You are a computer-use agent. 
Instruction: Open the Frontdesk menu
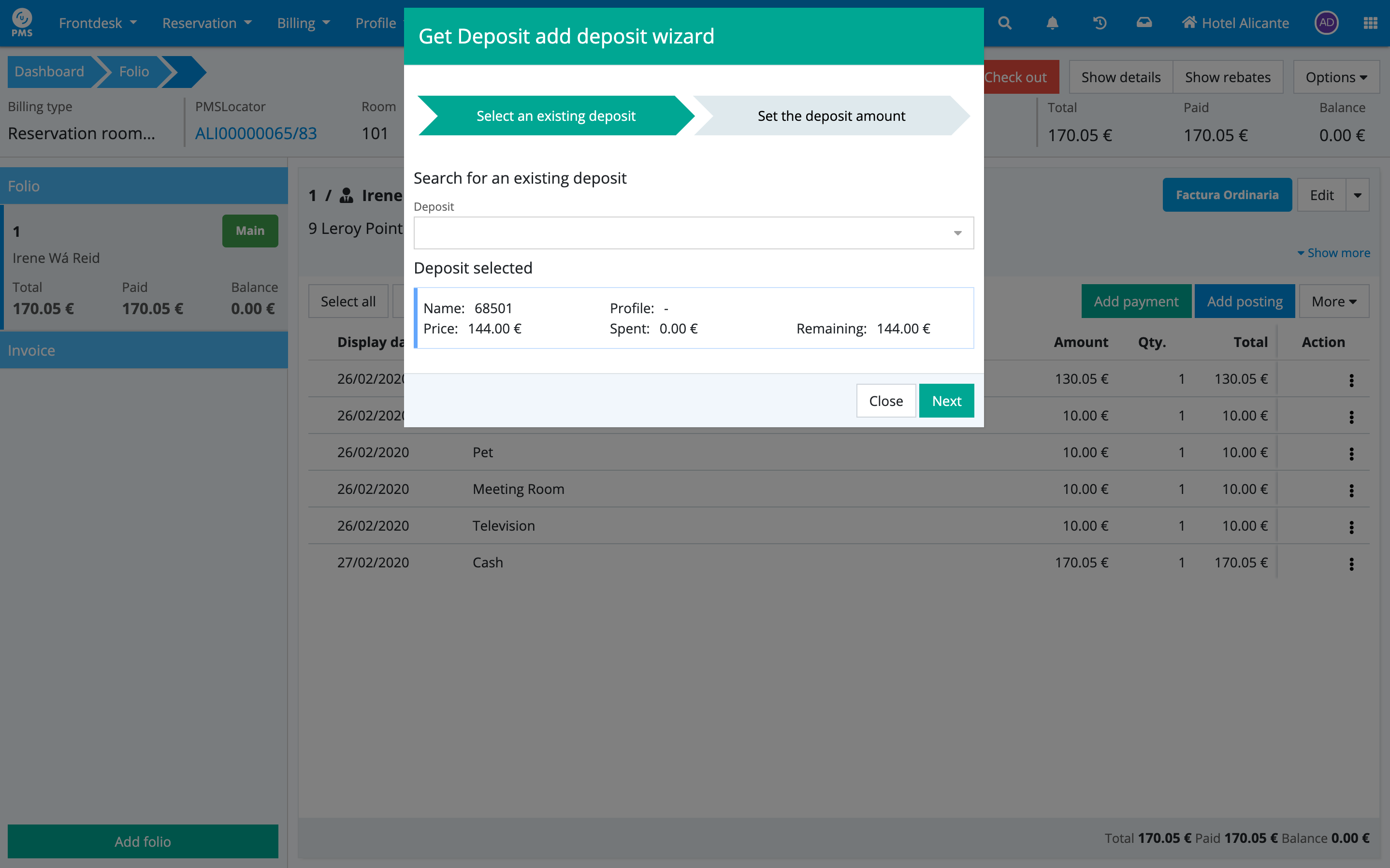coord(98,23)
